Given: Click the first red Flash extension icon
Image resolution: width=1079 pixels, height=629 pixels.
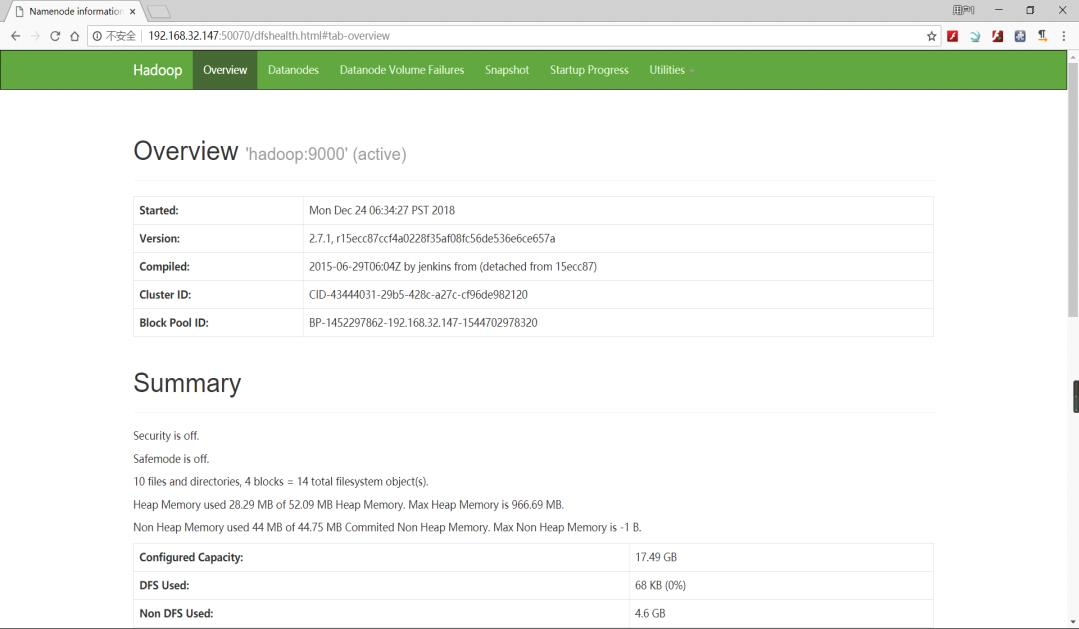Looking at the screenshot, I should pyautogui.click(x=954, y=36).
